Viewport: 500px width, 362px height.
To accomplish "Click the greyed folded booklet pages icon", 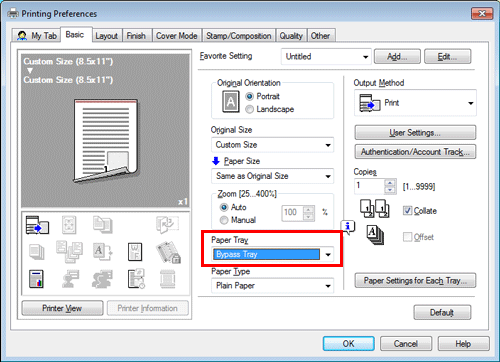I will 167,225.
